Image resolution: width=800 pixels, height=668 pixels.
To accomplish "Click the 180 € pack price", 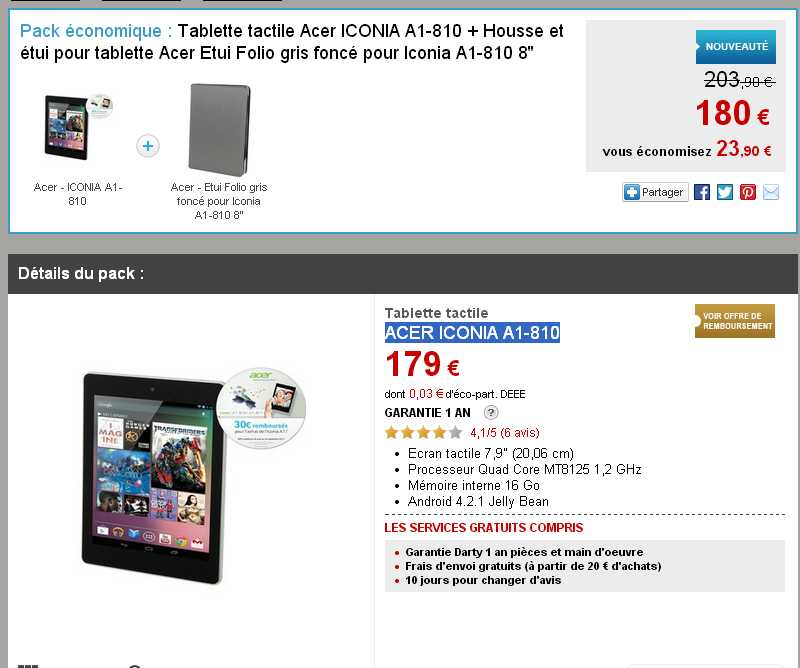I will [733, 113].
